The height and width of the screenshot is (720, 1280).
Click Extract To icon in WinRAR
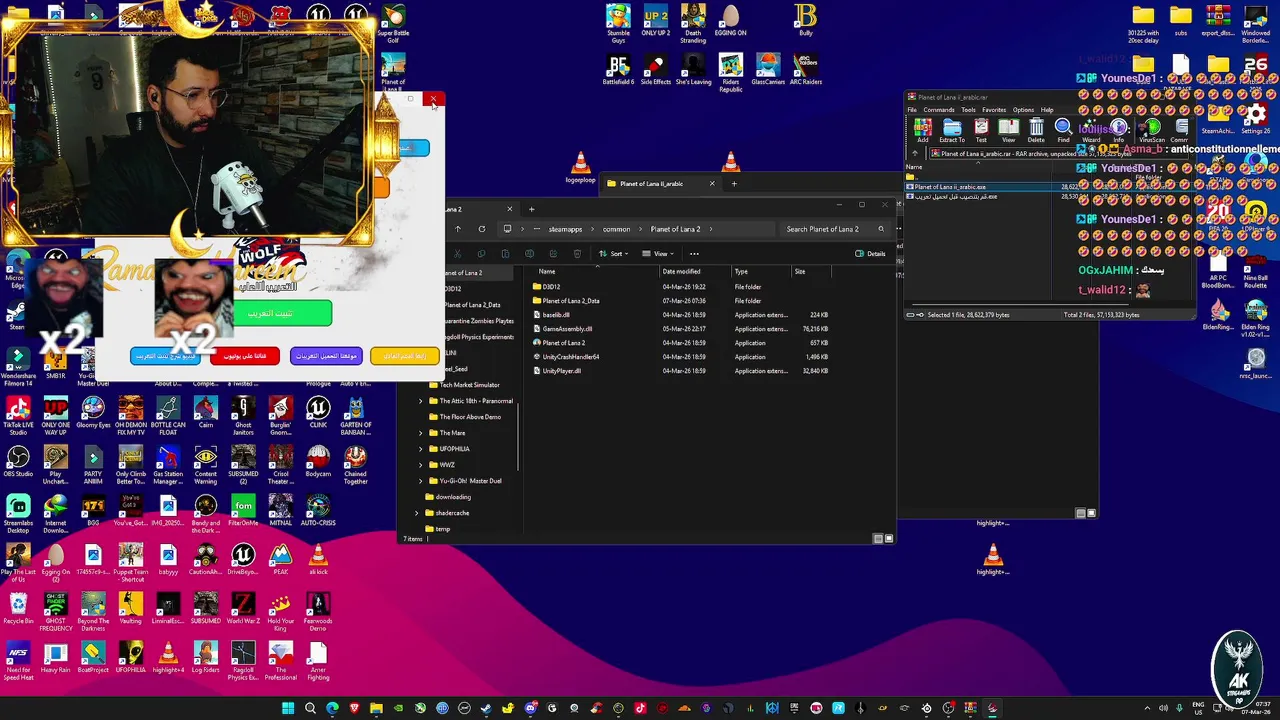coord(952,130)
